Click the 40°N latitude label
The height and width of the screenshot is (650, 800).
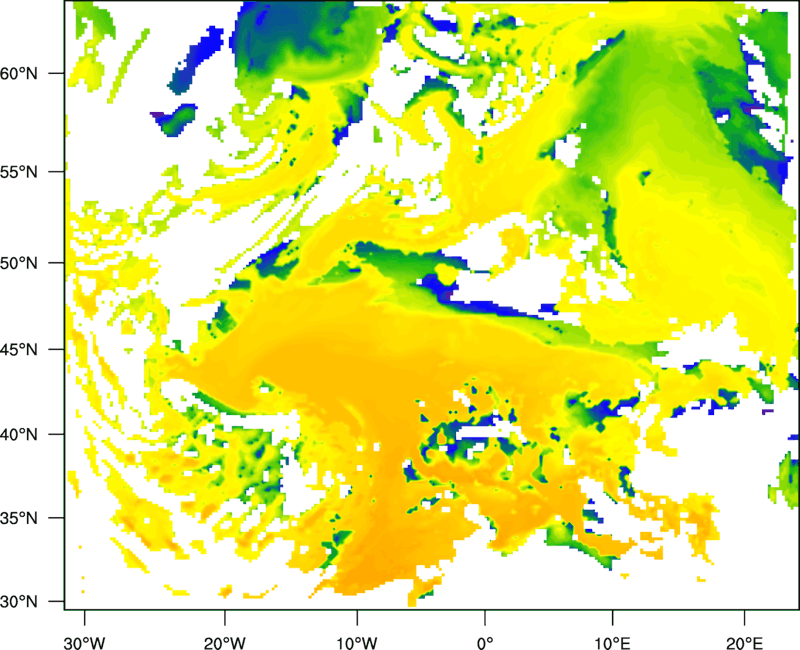pos(19,435)
